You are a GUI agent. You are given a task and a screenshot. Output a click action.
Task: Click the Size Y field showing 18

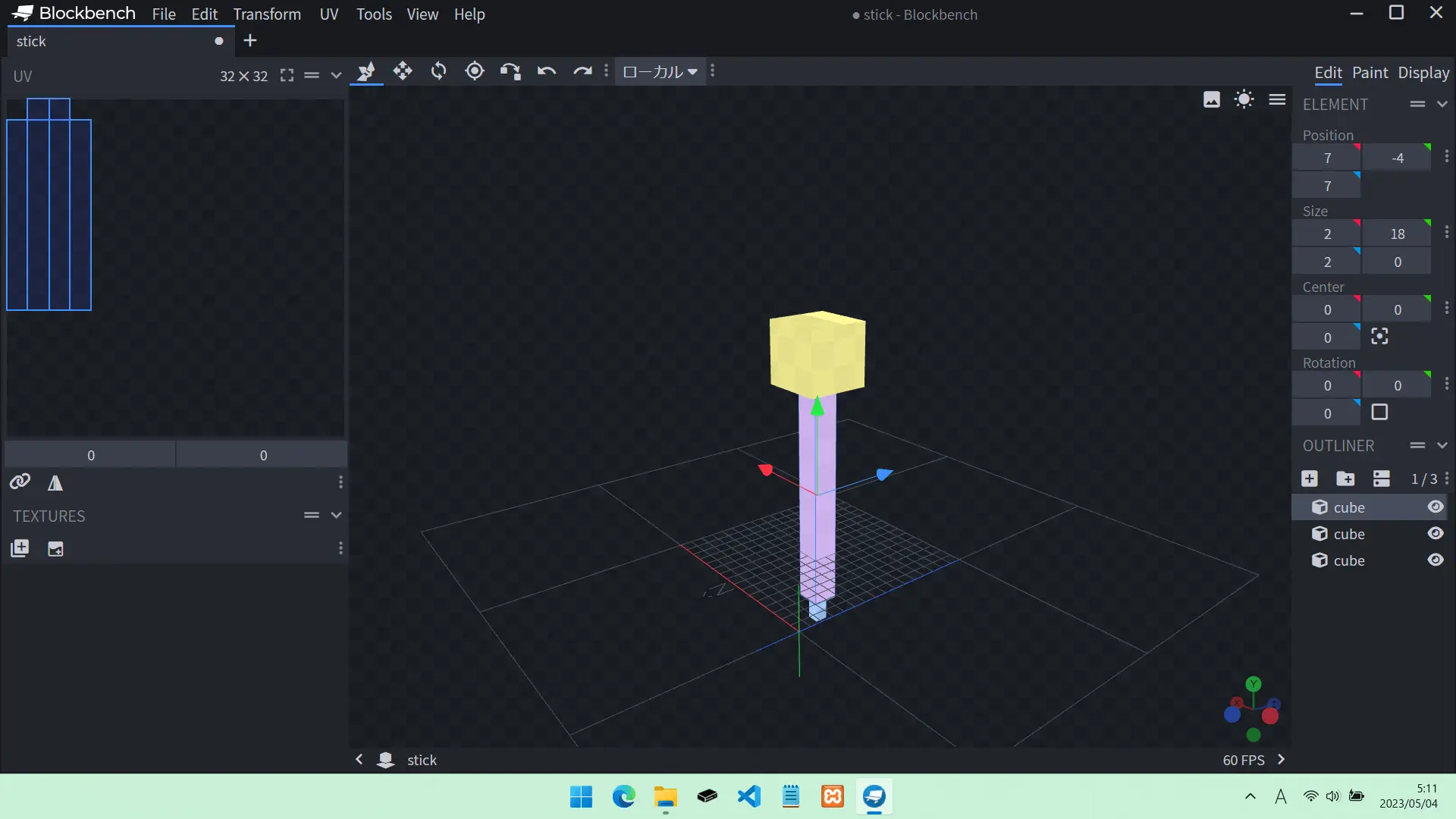pos(1397,234)
